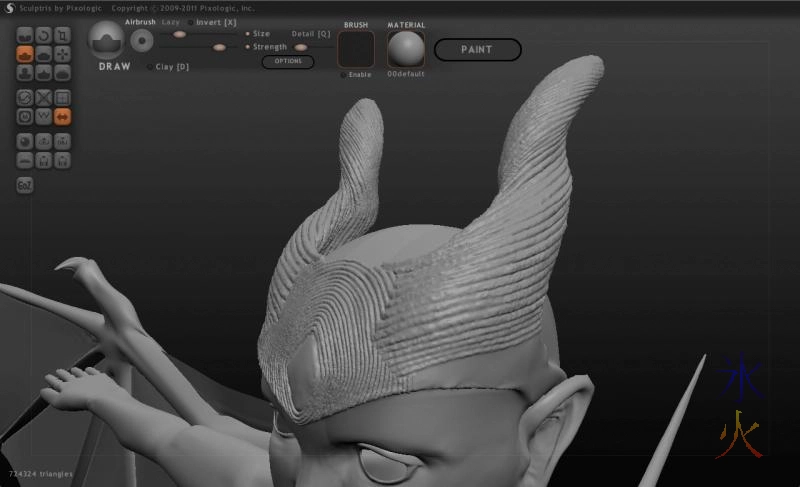Toggle the Clay [D] option
The image size is (800, 487).
pyautogui.click(x=171, y=67)
